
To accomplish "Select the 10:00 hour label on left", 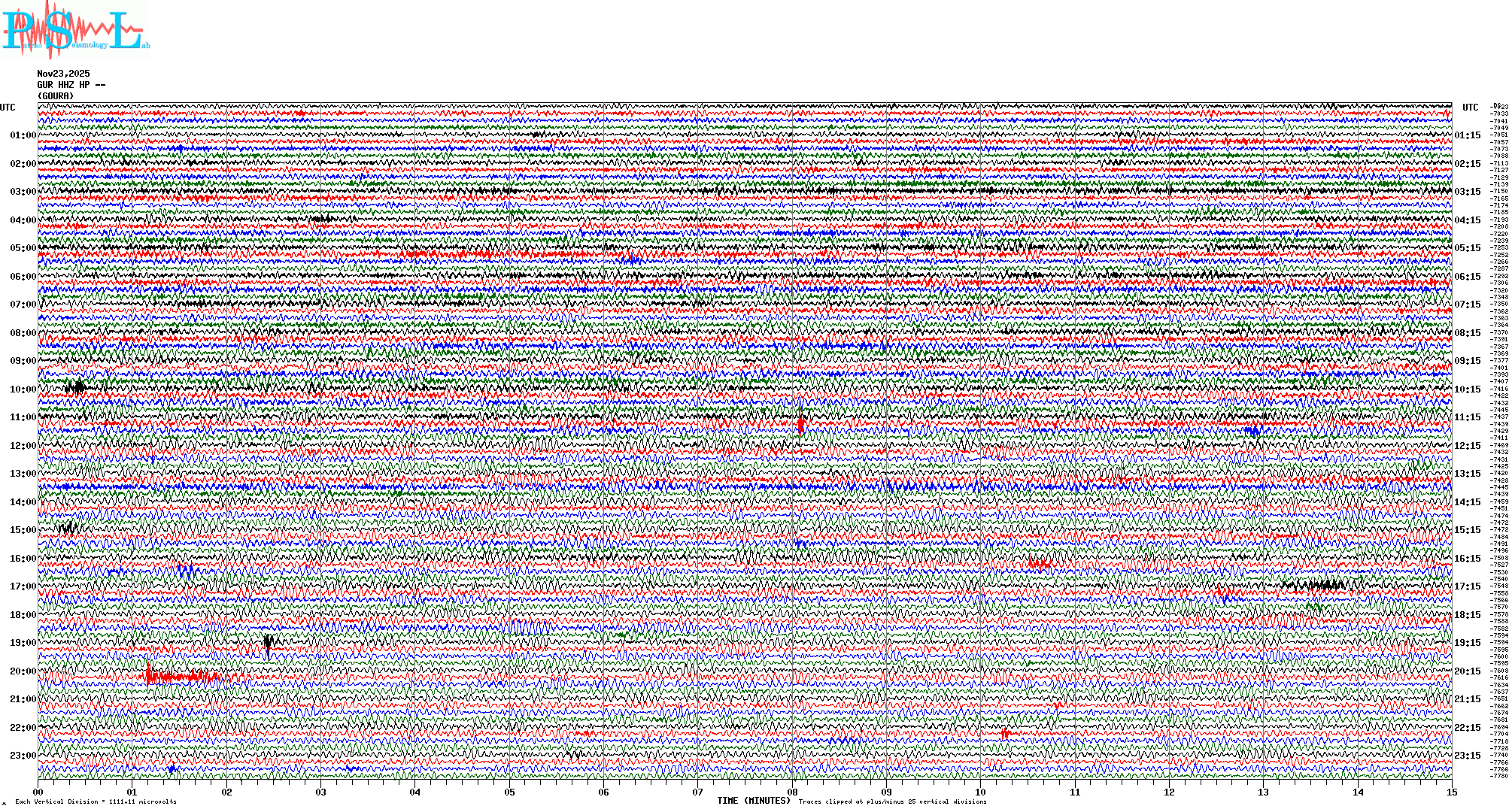I will point(23,389).
